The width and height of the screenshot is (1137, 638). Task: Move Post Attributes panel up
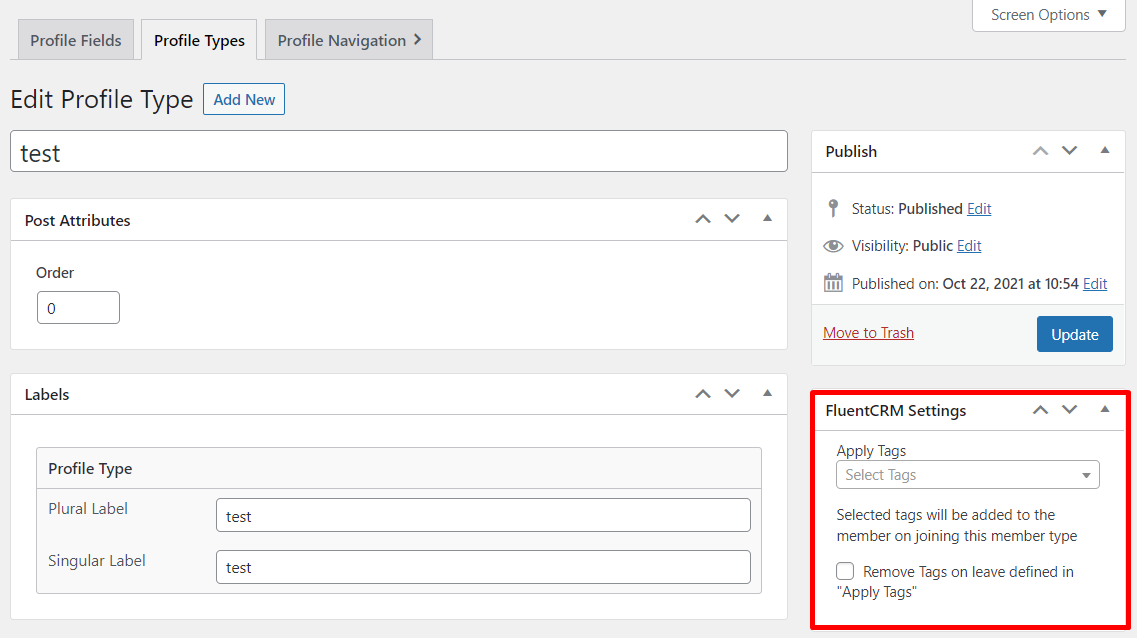(702, 219)
